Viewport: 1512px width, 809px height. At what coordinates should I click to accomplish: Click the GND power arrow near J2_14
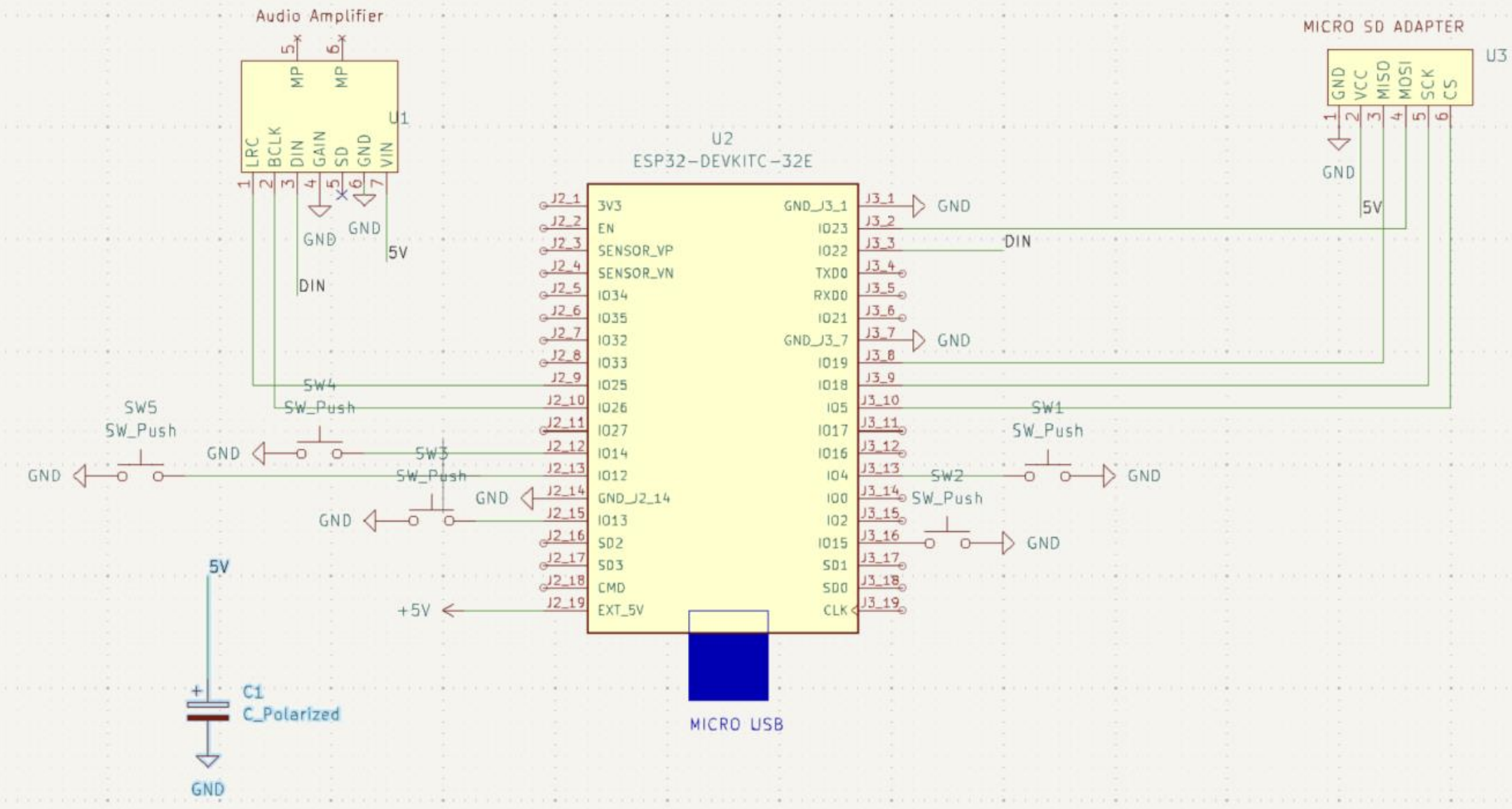pos(526,498)
